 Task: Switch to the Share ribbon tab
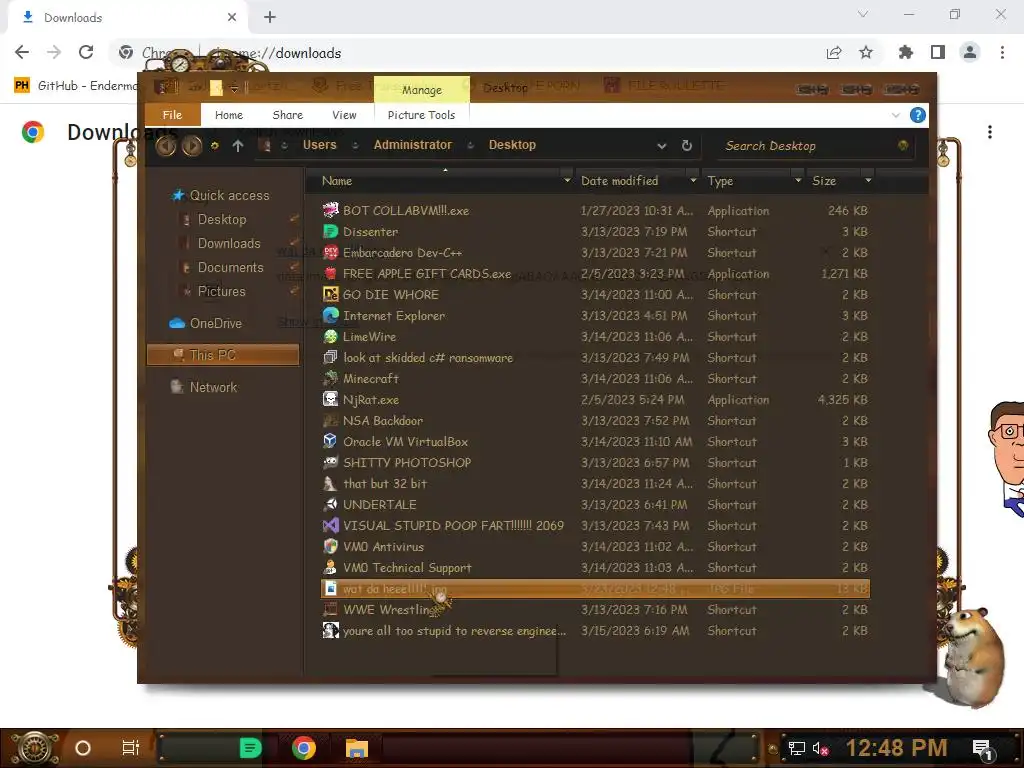pos(287,115)
